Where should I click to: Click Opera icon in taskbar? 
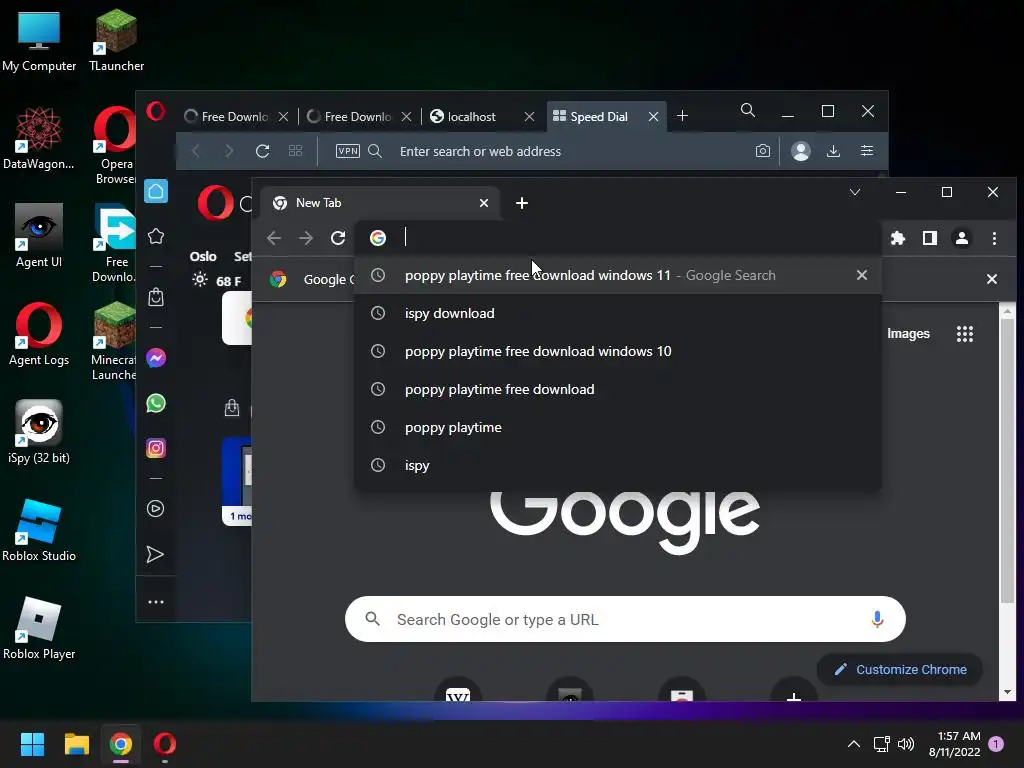[x=165, y=744]
